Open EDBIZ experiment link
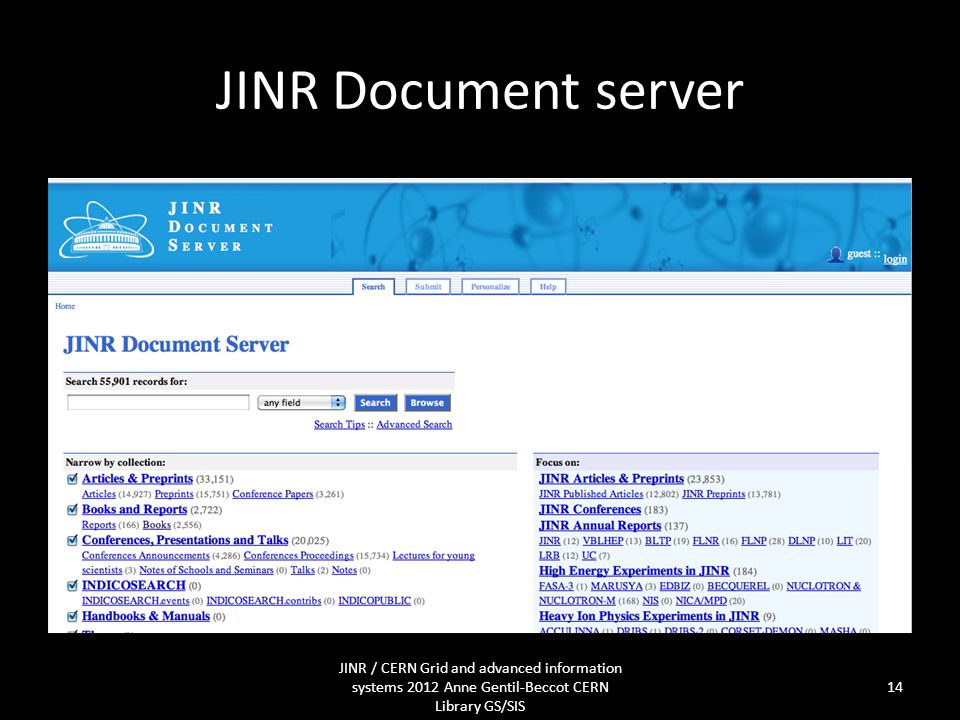The height and width of the screenshot is (720, 960). [x=675, y=586]
